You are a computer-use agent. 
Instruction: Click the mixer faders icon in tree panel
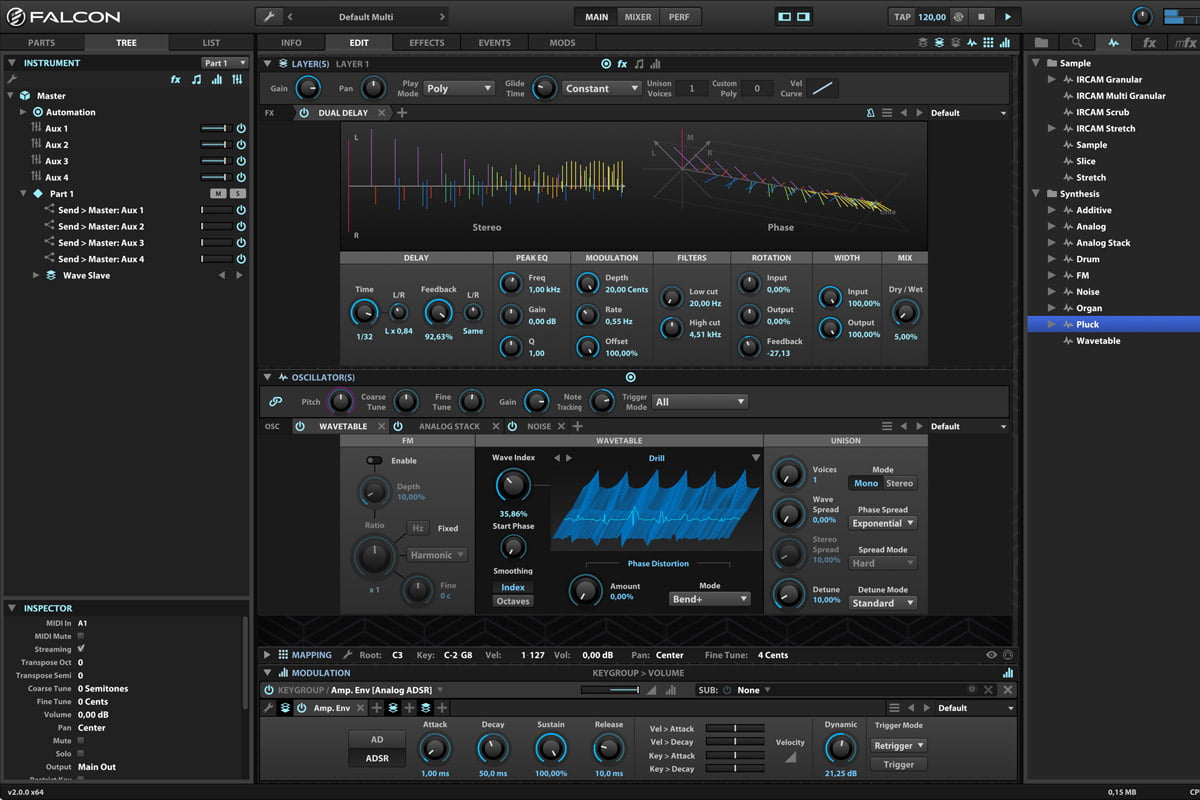237,79
